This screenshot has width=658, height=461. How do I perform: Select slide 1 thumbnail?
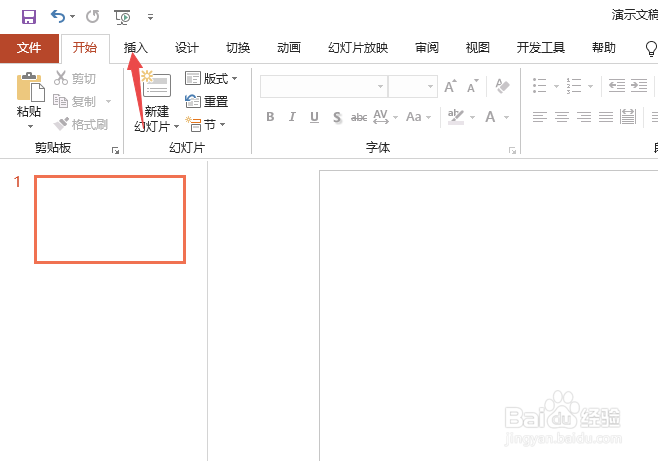[110, 219]
